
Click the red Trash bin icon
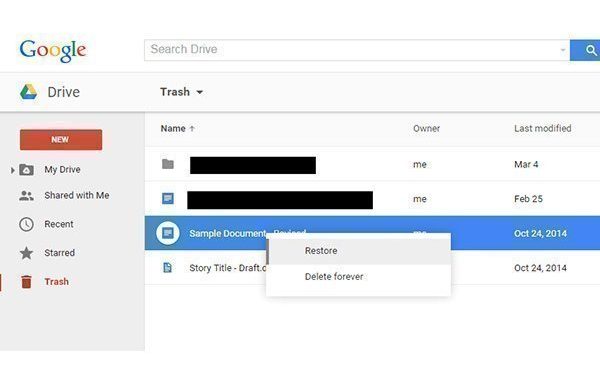point(26,282)
